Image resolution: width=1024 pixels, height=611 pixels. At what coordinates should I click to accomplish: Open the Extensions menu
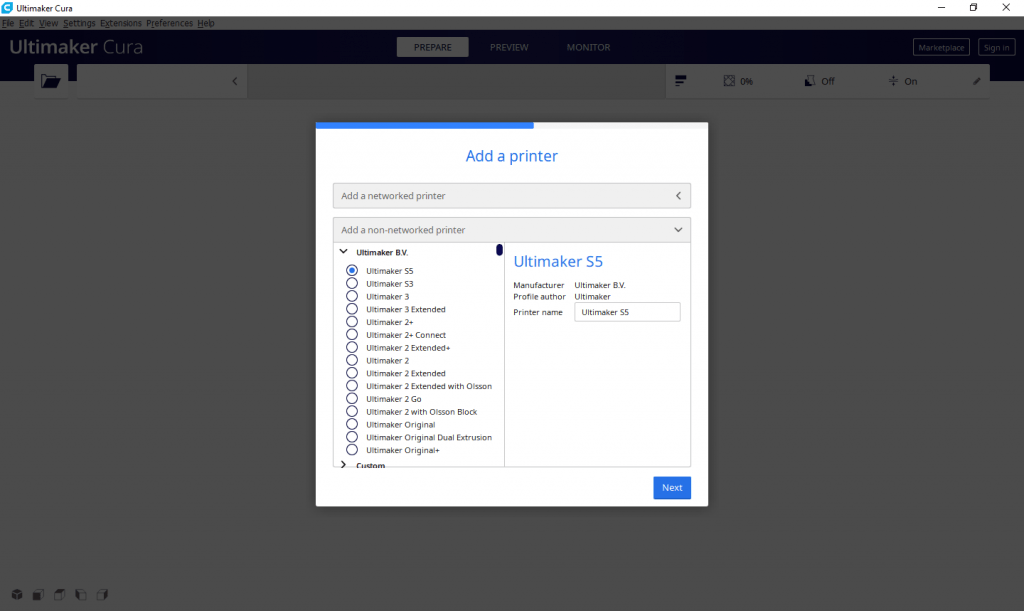pos(120,23)
